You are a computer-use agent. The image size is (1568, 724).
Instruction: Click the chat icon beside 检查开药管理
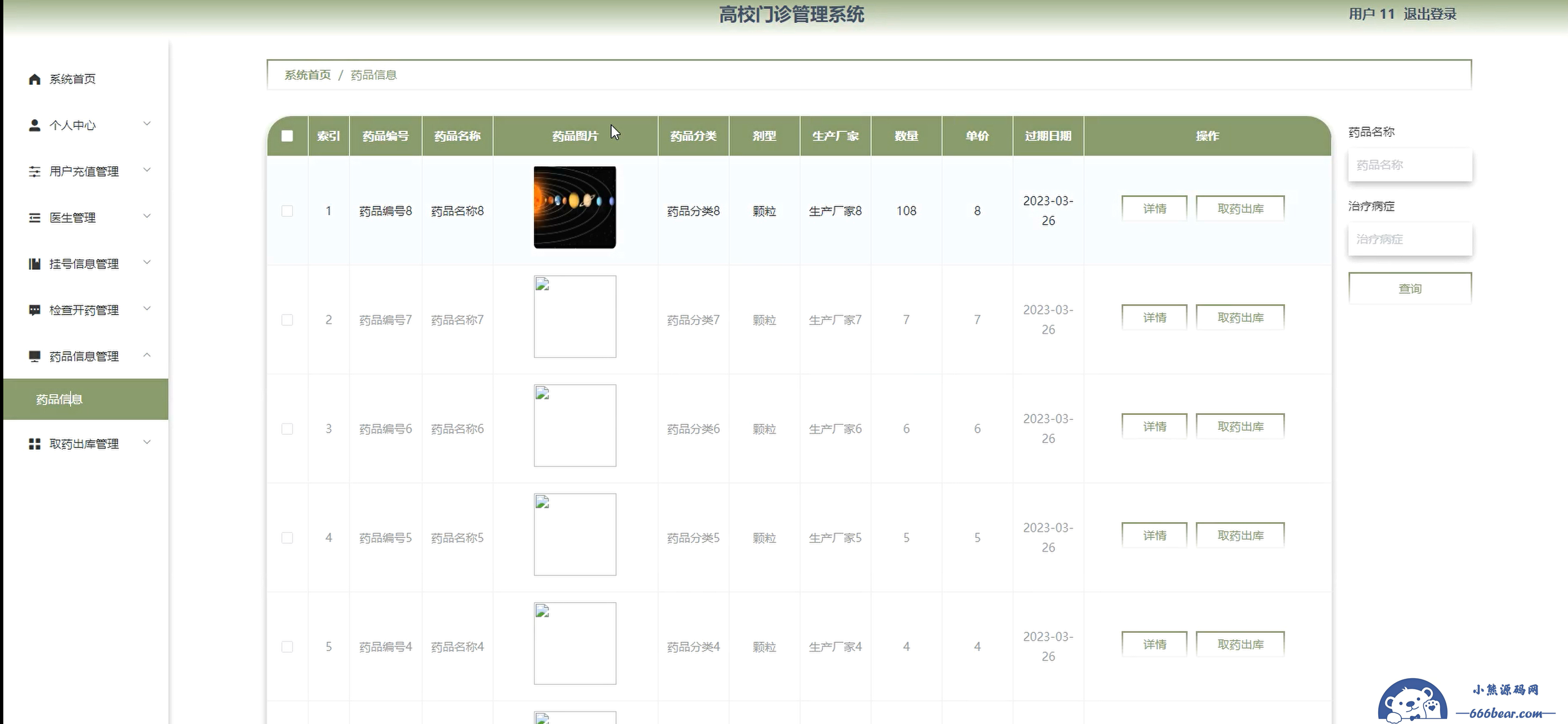pyautogui.click(x=35, y=310)
